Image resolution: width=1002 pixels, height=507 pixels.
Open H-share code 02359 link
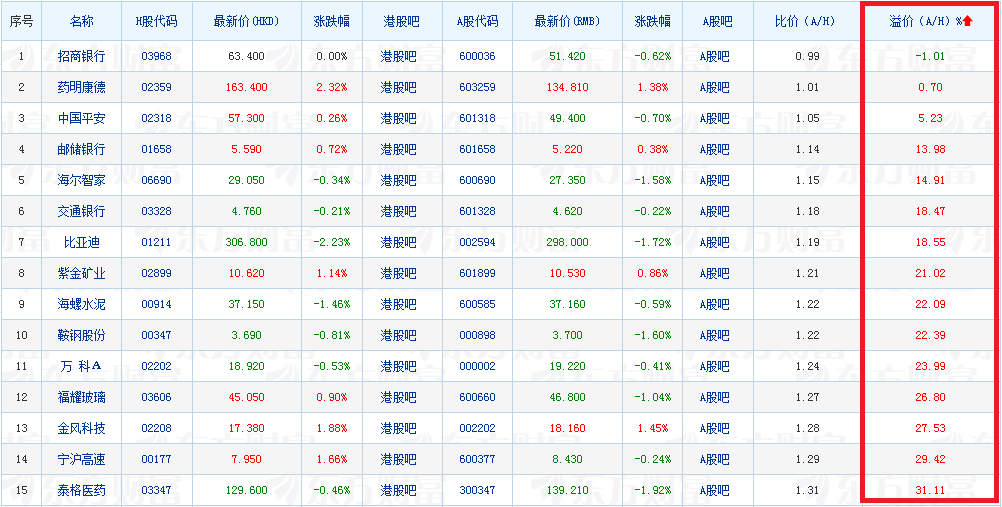point(157,87)
